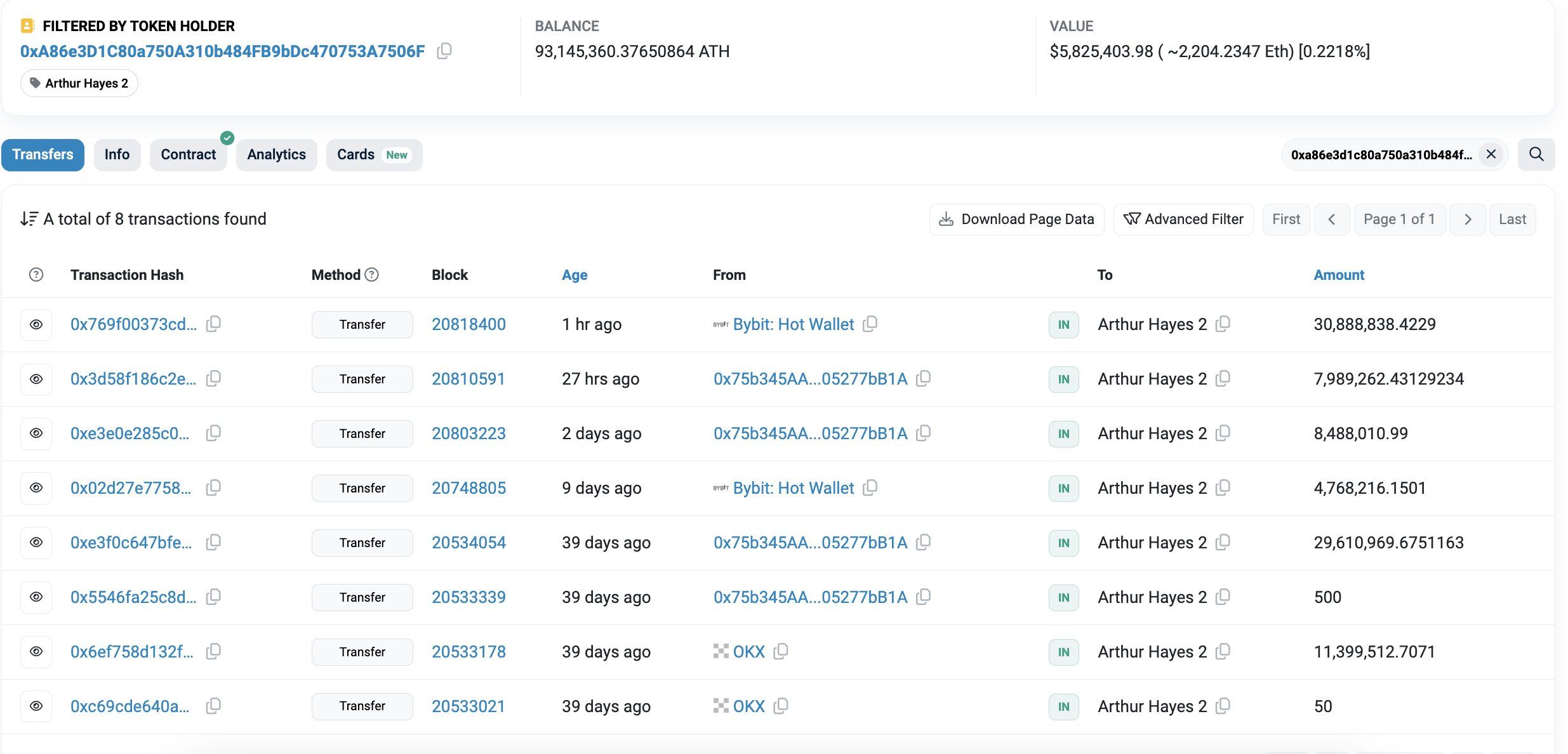The width and height of the screenshot is (1568, 754).
Task: Preview transaction 0x5546fa25c8d... with eye icon
Action: [x=36, y=597]
